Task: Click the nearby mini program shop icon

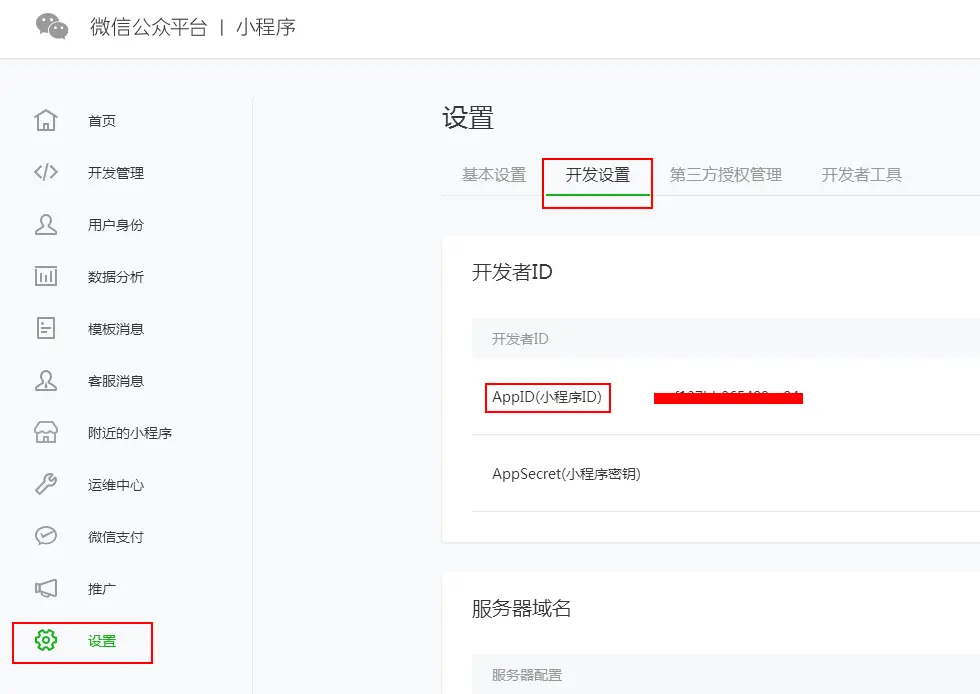Action: pyautogui.click(x=46, y=432)
